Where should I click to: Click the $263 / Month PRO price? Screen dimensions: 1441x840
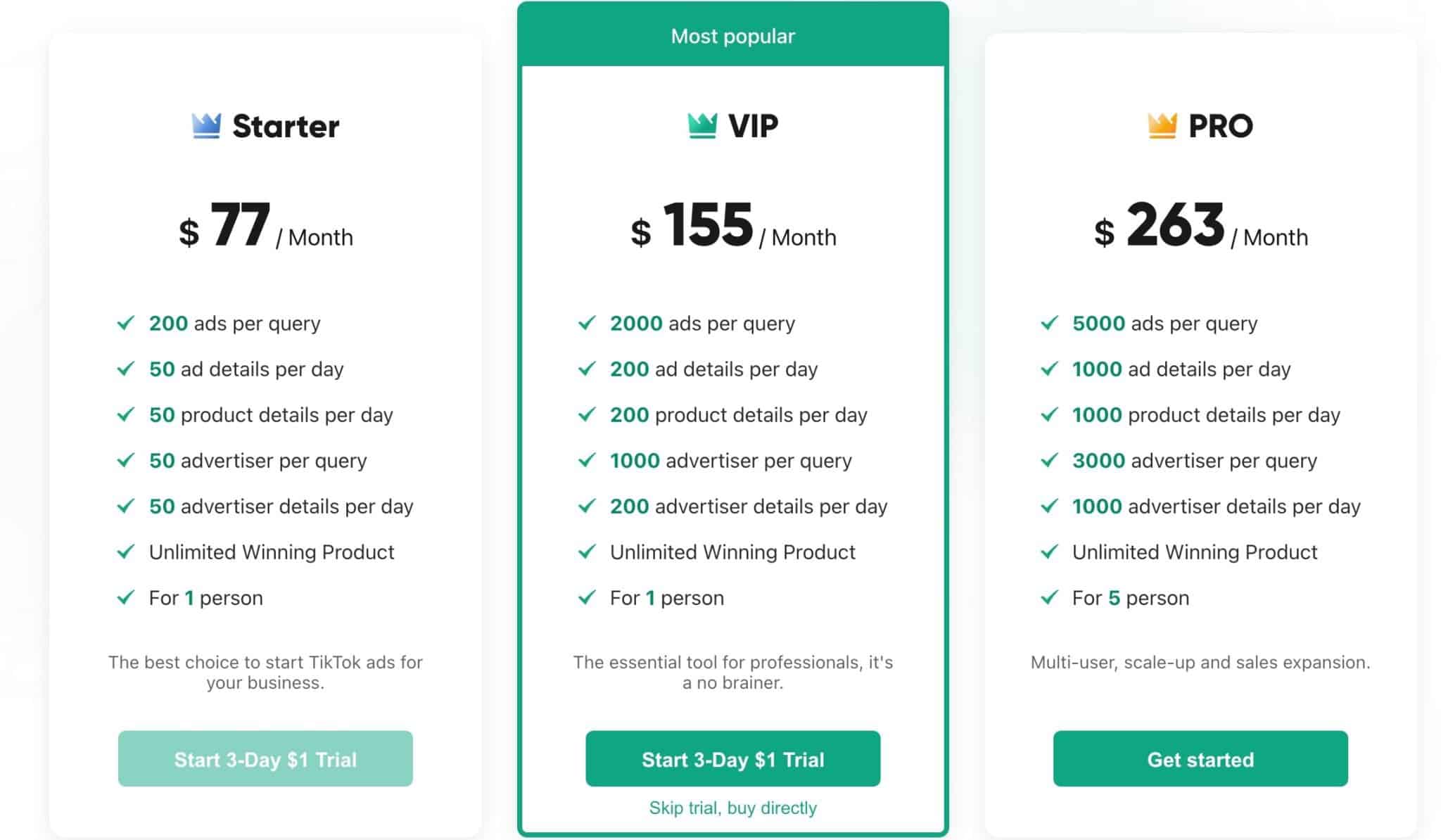[x=1200, y=227]
